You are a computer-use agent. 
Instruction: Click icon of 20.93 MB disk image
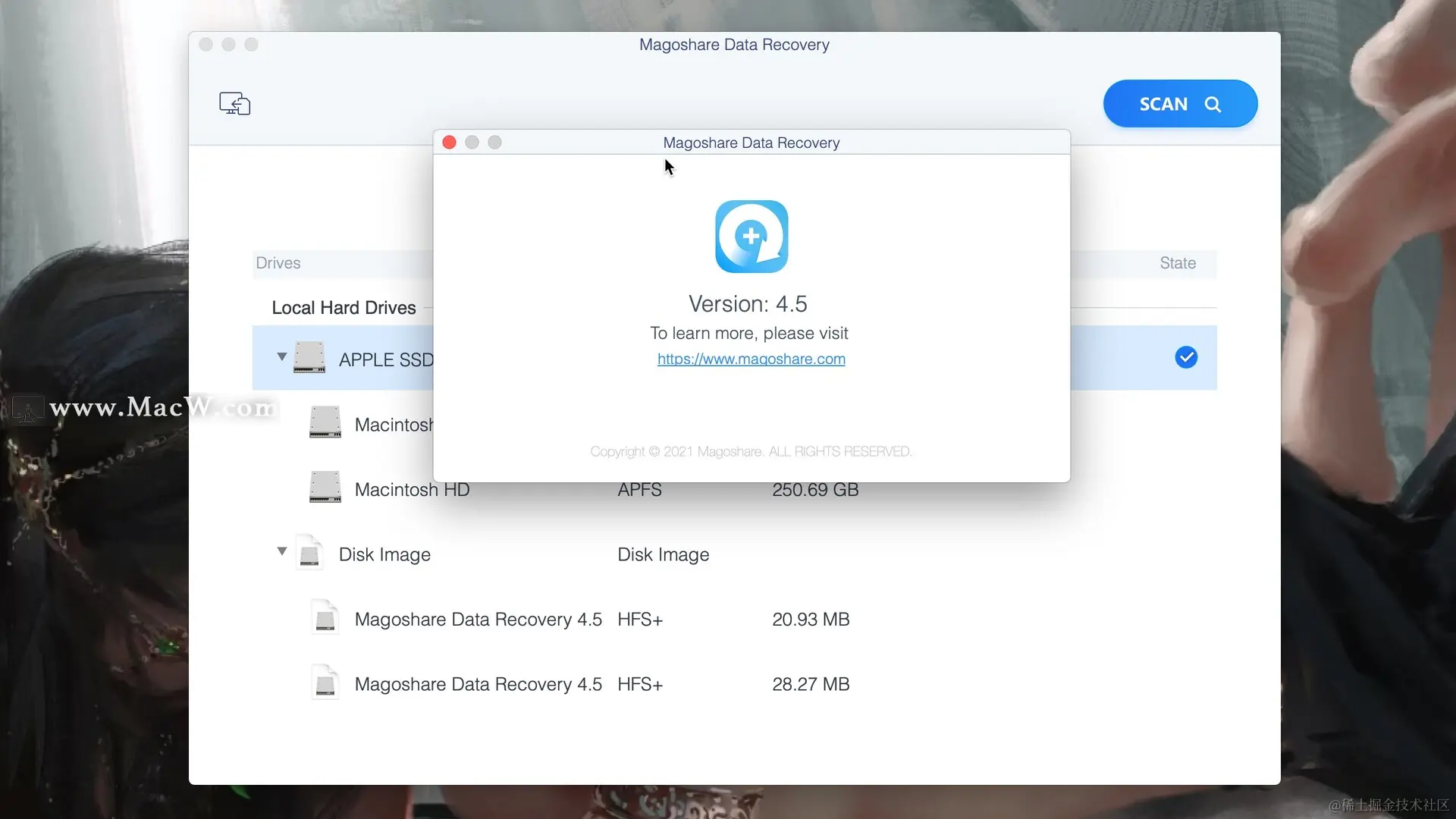(x=325, y=617)
